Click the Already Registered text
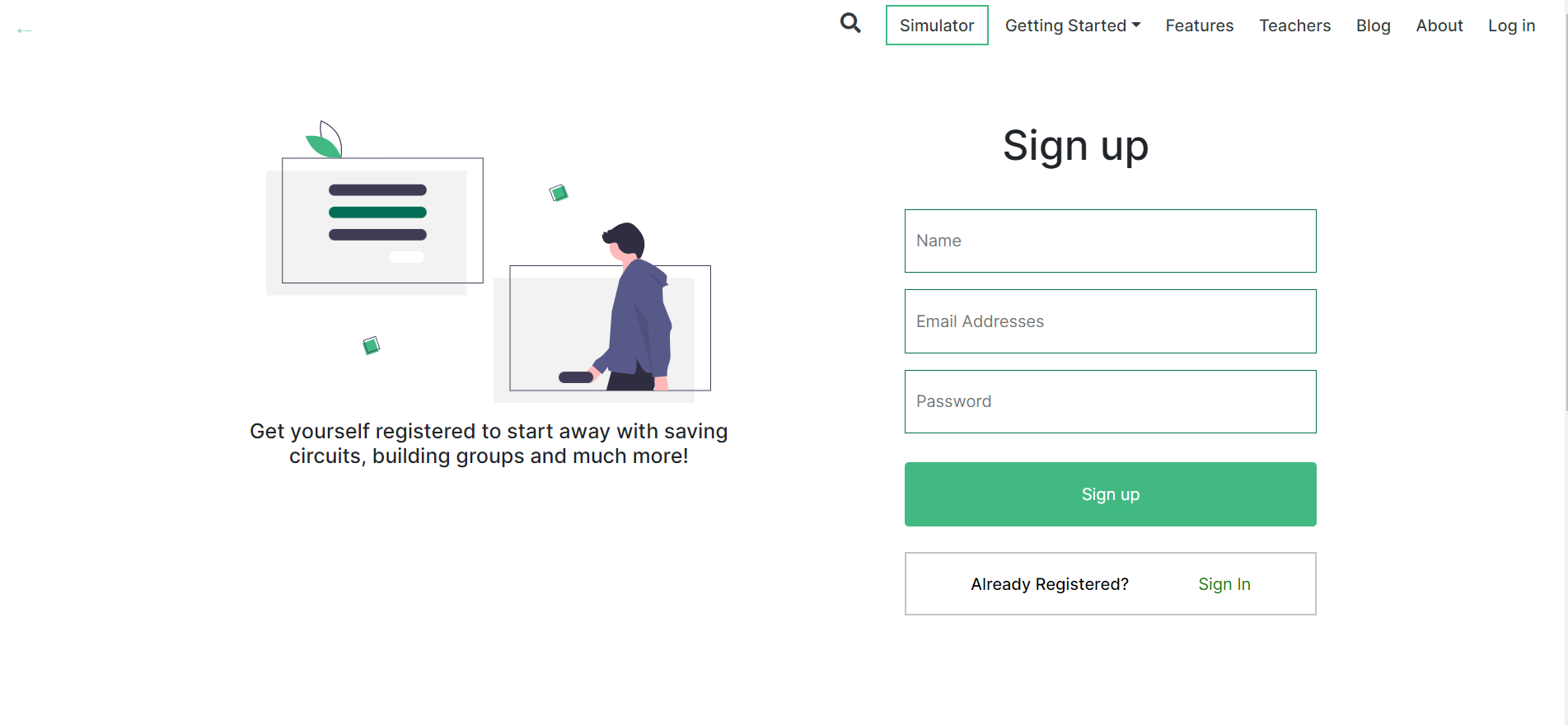The height and width of the screenshot is (725, 1568). (1049, 584)
